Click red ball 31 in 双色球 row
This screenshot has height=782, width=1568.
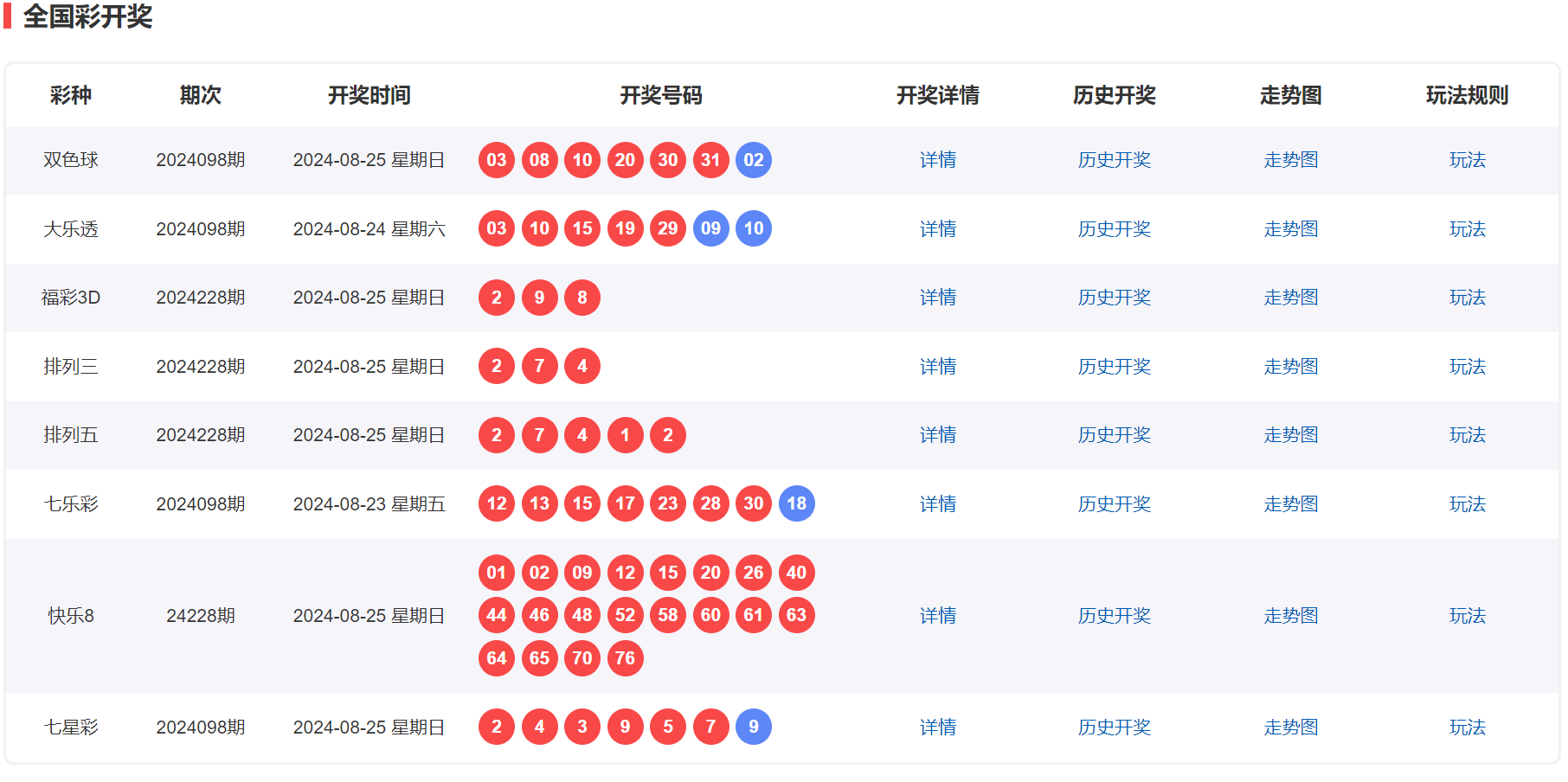click(710, 160)
